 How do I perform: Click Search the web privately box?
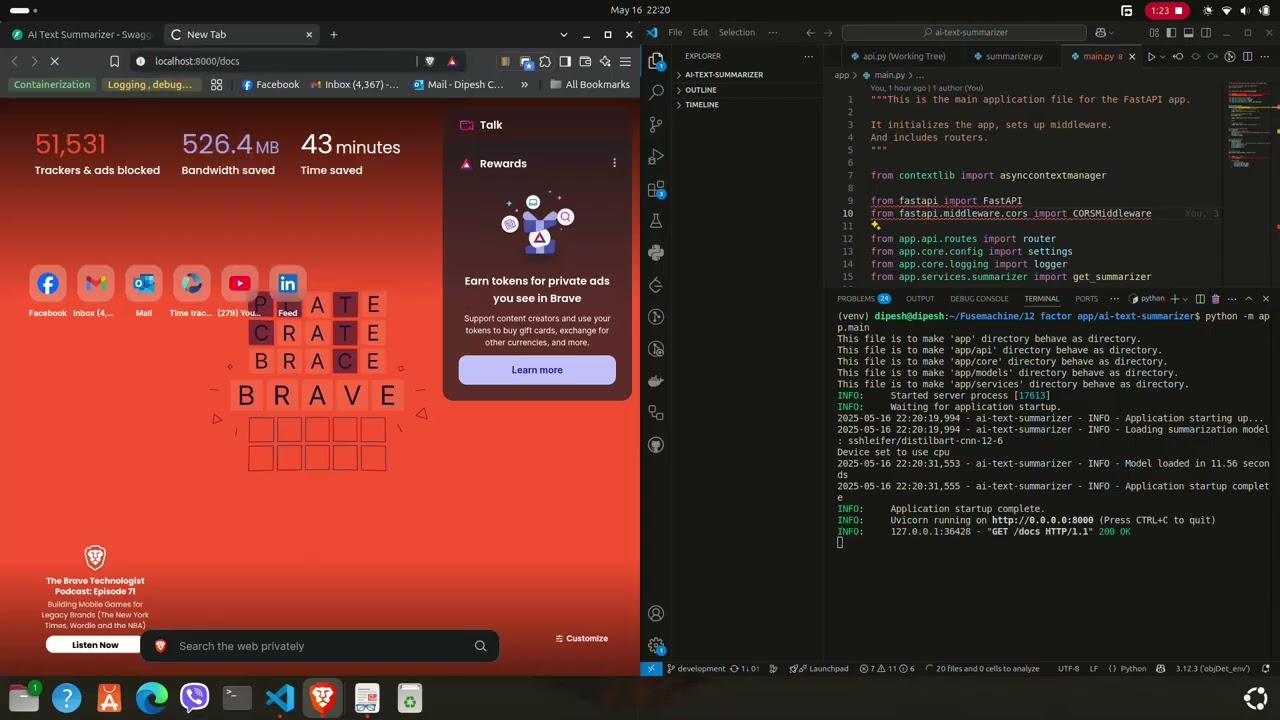pyautogui.click(x=319, y=646)
